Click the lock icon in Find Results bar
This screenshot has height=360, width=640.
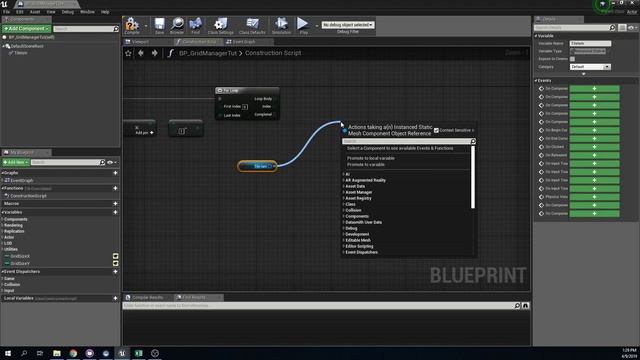click(526, 306)
